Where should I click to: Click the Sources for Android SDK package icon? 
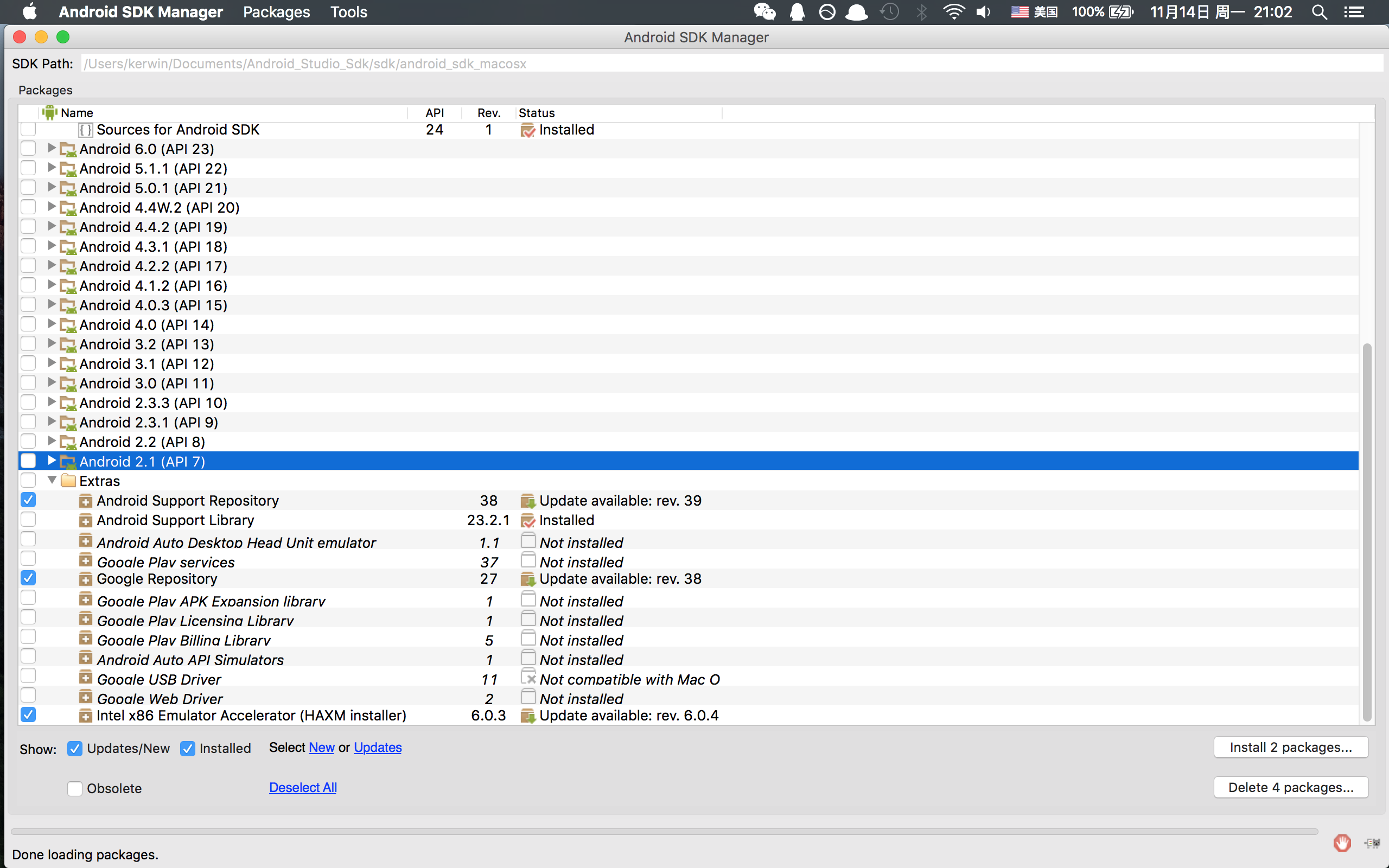pyautogui.click(x=86, y=130)
